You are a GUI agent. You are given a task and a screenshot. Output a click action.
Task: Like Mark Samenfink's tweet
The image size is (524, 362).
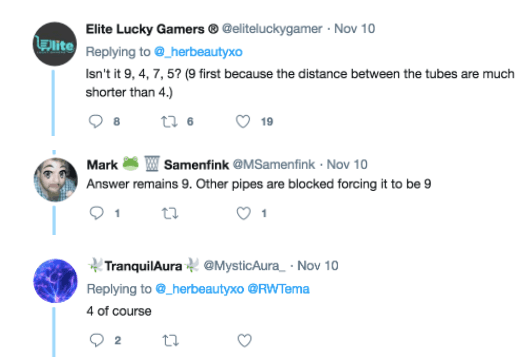click(244, 213)
